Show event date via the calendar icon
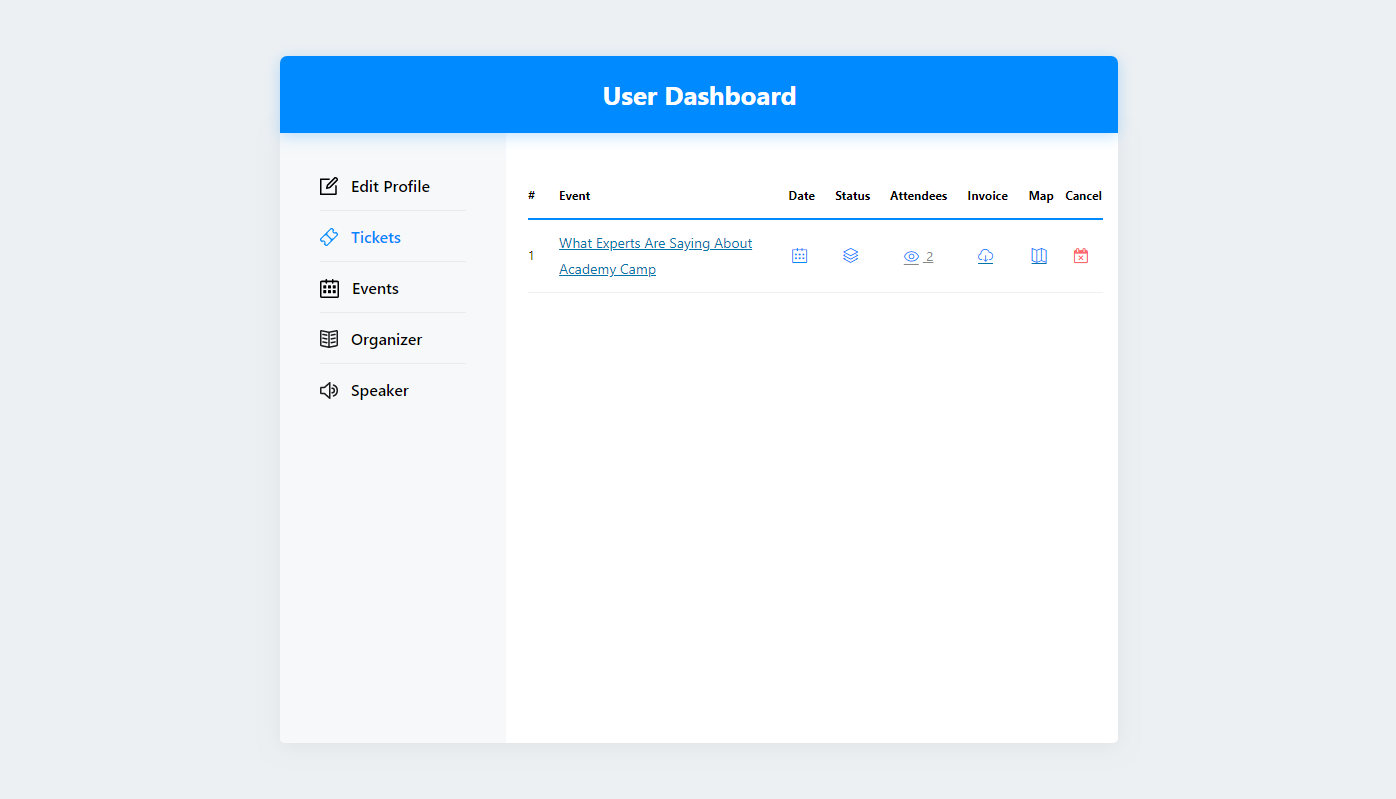The image size is (1396, 799). tap(800, 256)
